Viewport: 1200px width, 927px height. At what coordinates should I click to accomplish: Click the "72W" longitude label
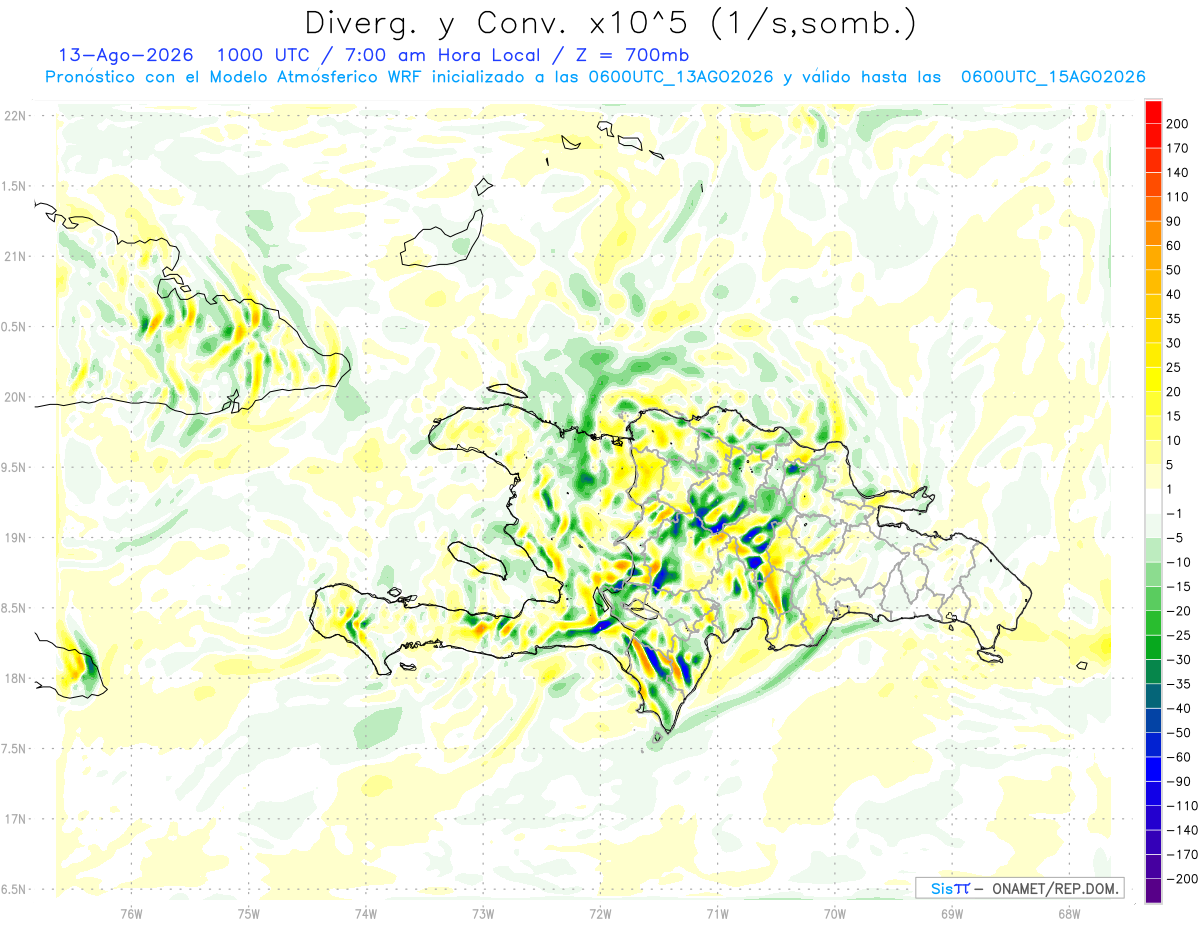[x=600, y=913]
